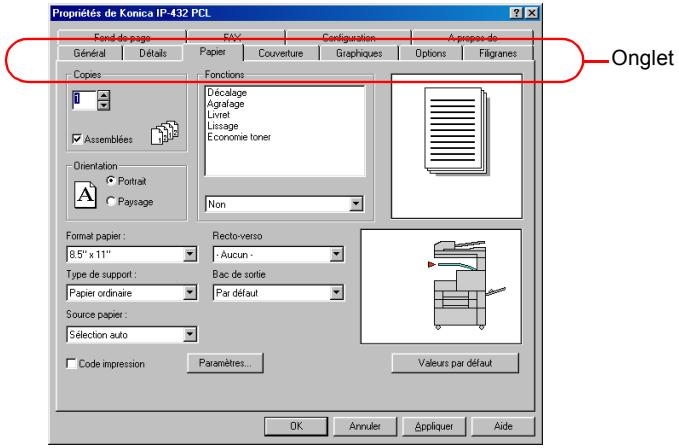
Task: Click the Appliquer button
Action: (434, 426)
